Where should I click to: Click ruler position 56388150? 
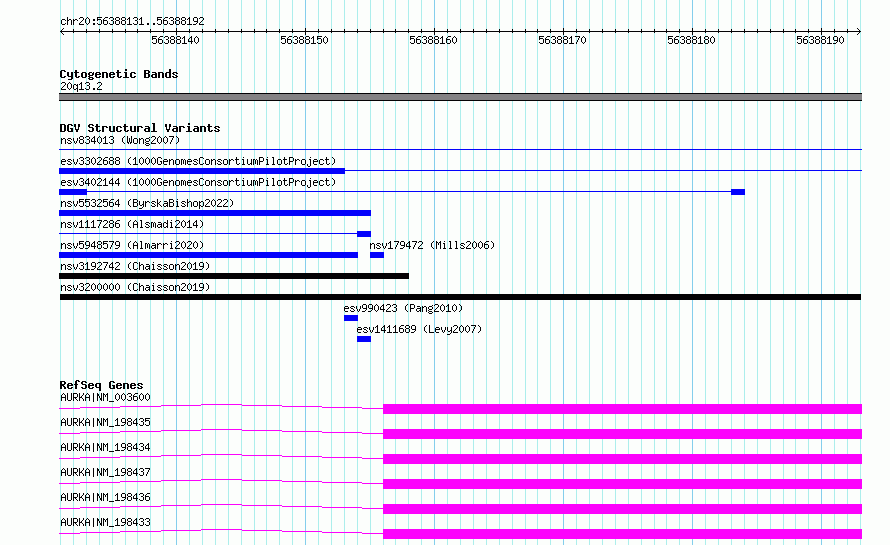coord(304,40)
